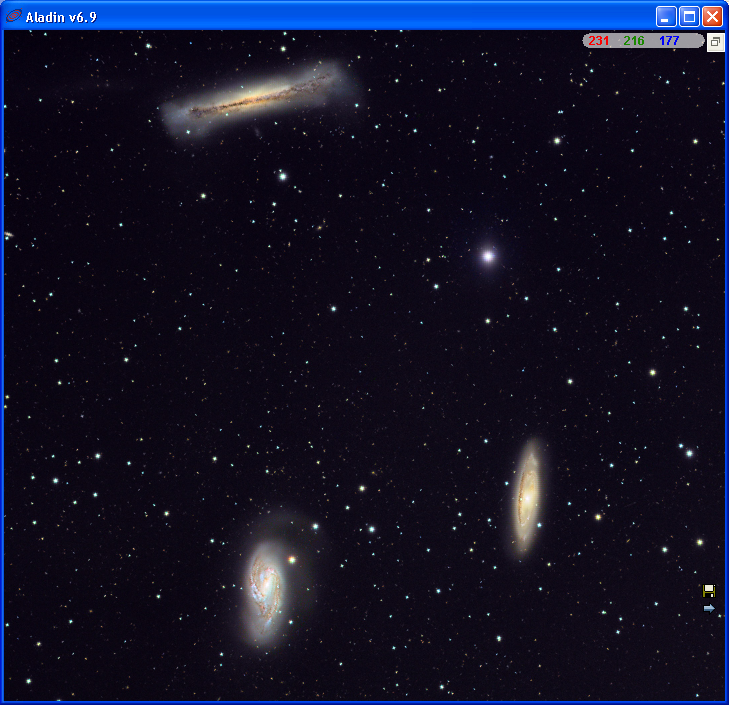The width and height of the screenshot is (729, 705).
Task: Click the Aladin logo in title bar
Action: click(13, 16)
